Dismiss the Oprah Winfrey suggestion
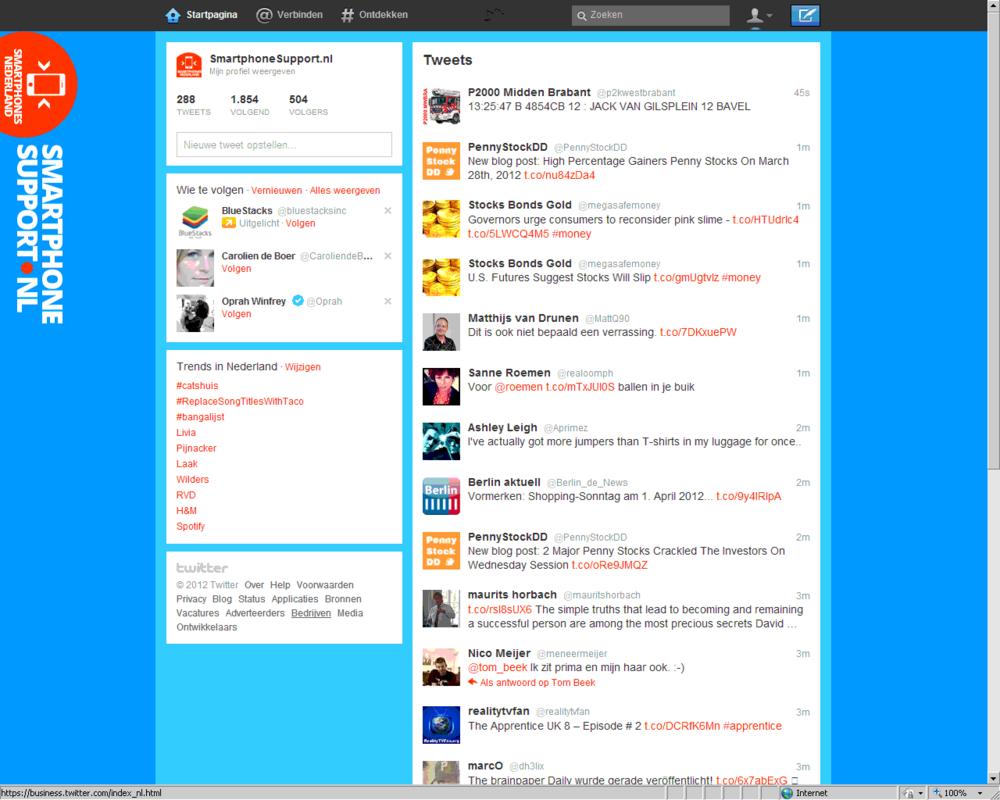The width and height of the screenshot is (1000, 800). pos(388,301)
